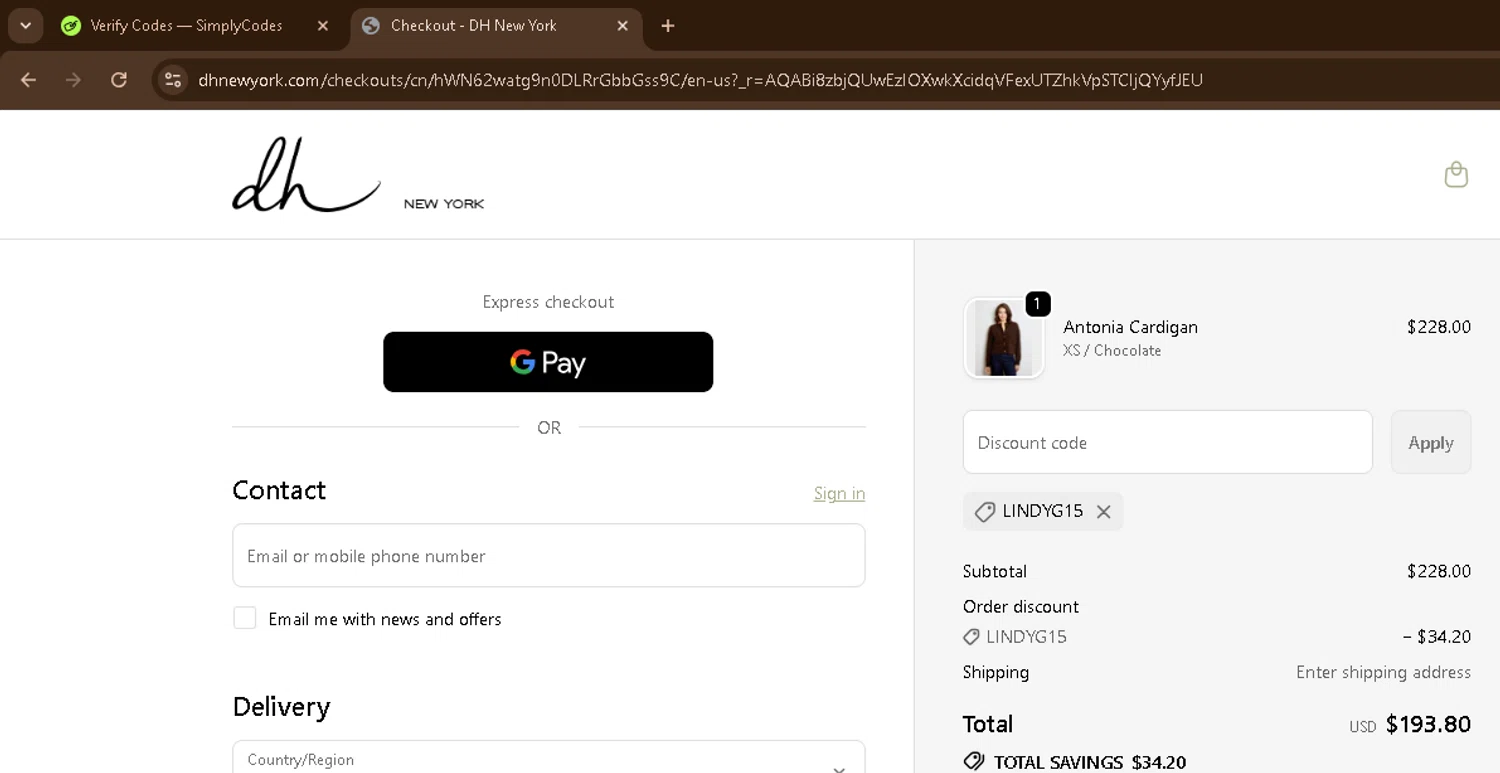This screenshot has height=773, width=1500.
Task: Click the Total $193.80 amount
Action: click(1428, 725)
